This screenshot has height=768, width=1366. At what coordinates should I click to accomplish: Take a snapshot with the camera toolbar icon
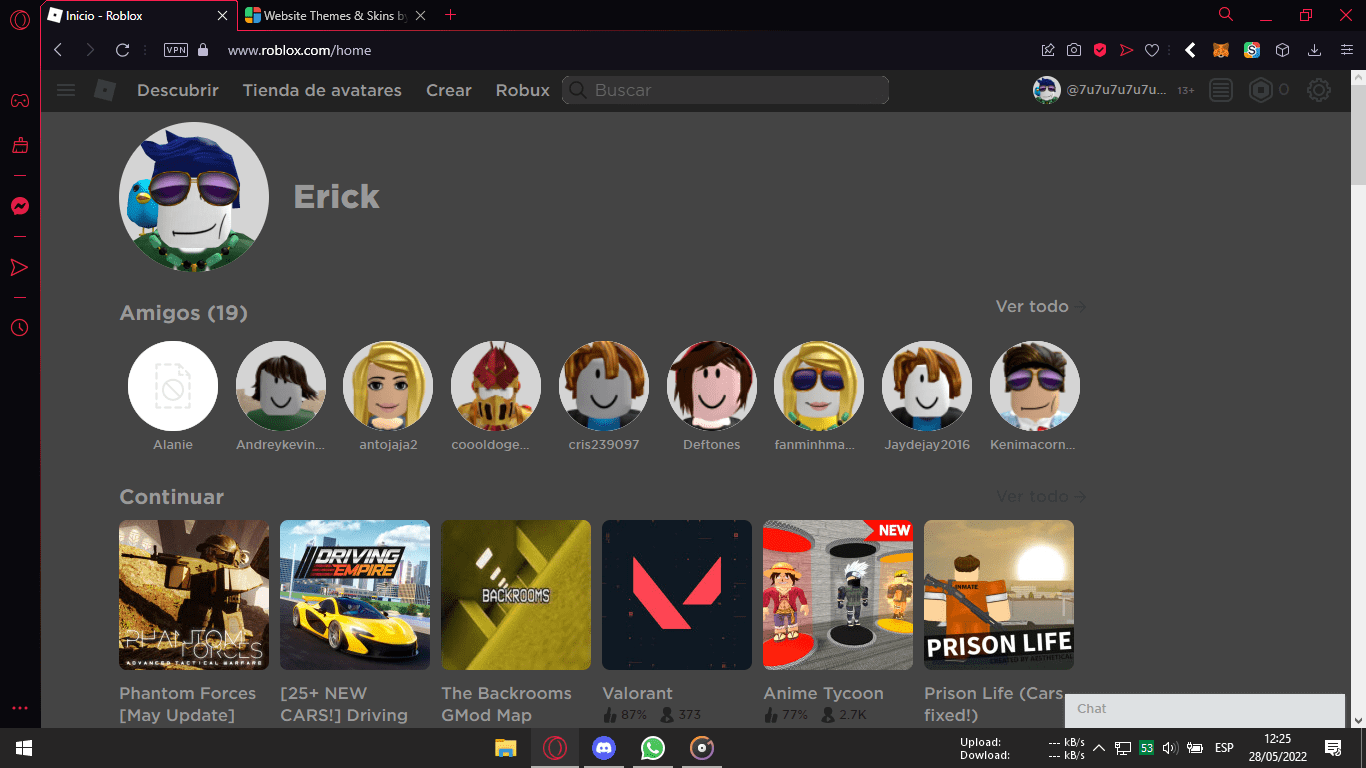coord(1074,49)
